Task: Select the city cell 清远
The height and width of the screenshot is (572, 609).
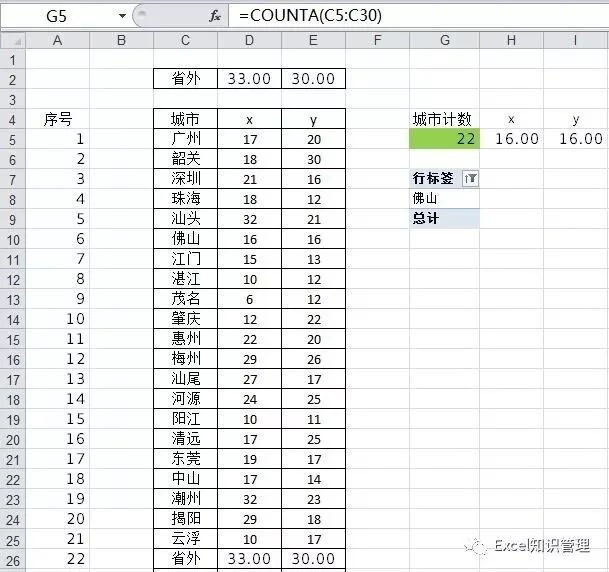Action: point(185,439)
